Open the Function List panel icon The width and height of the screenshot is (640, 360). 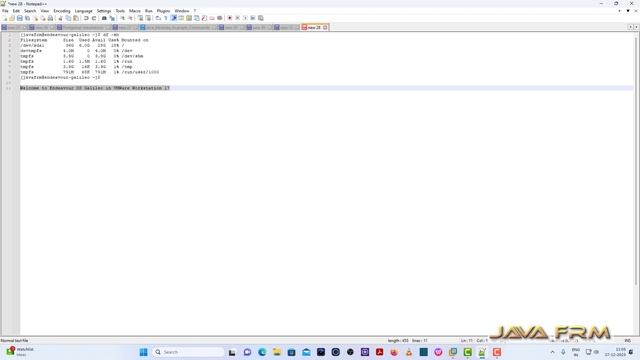point(204,18)
